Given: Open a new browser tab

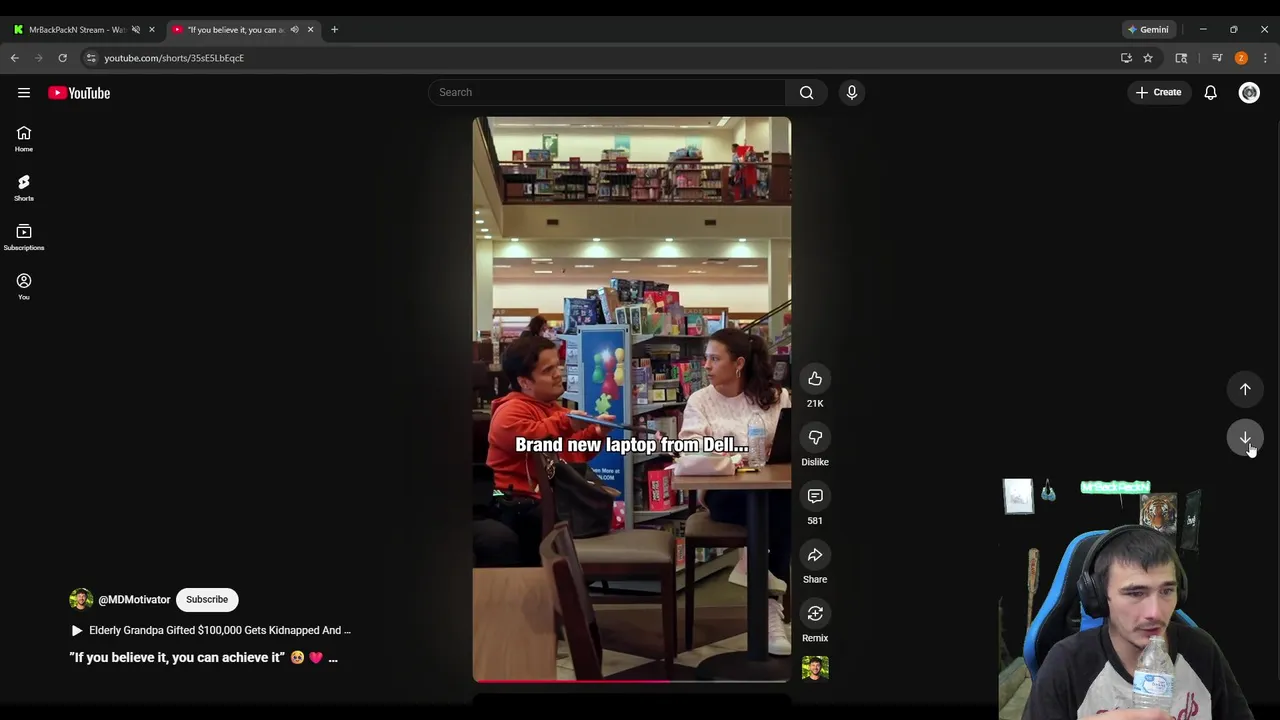Looking at the screenshot, I should click(x=334, y=30).
